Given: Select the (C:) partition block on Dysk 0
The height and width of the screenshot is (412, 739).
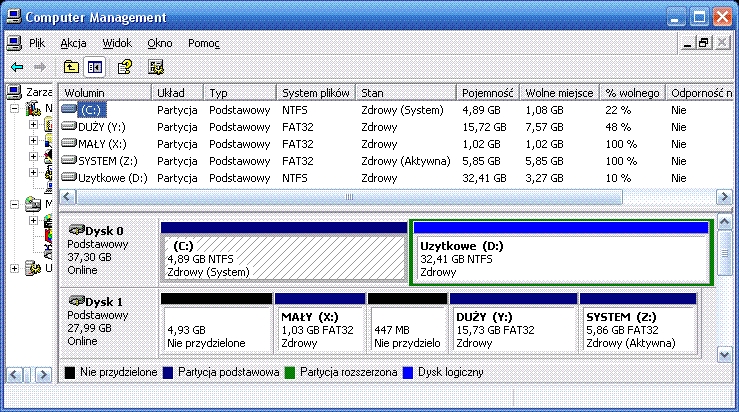Looking at the screenshot, I should click(x=284, y=252).
